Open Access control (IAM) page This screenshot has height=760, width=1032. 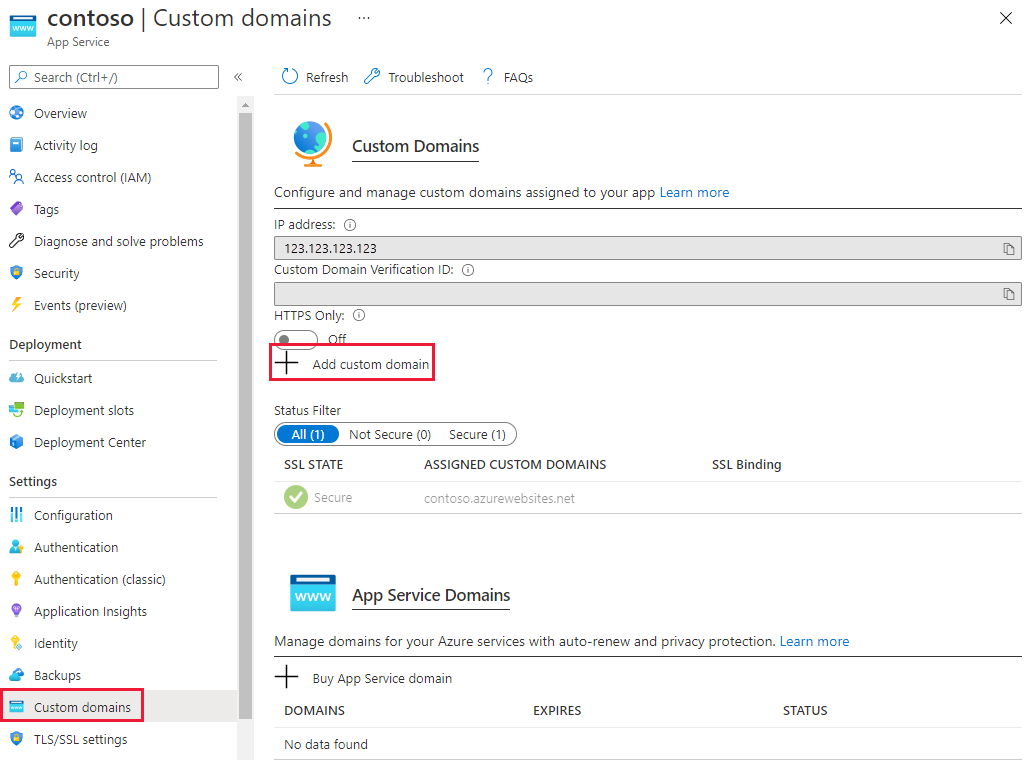[x=92, y=177]
